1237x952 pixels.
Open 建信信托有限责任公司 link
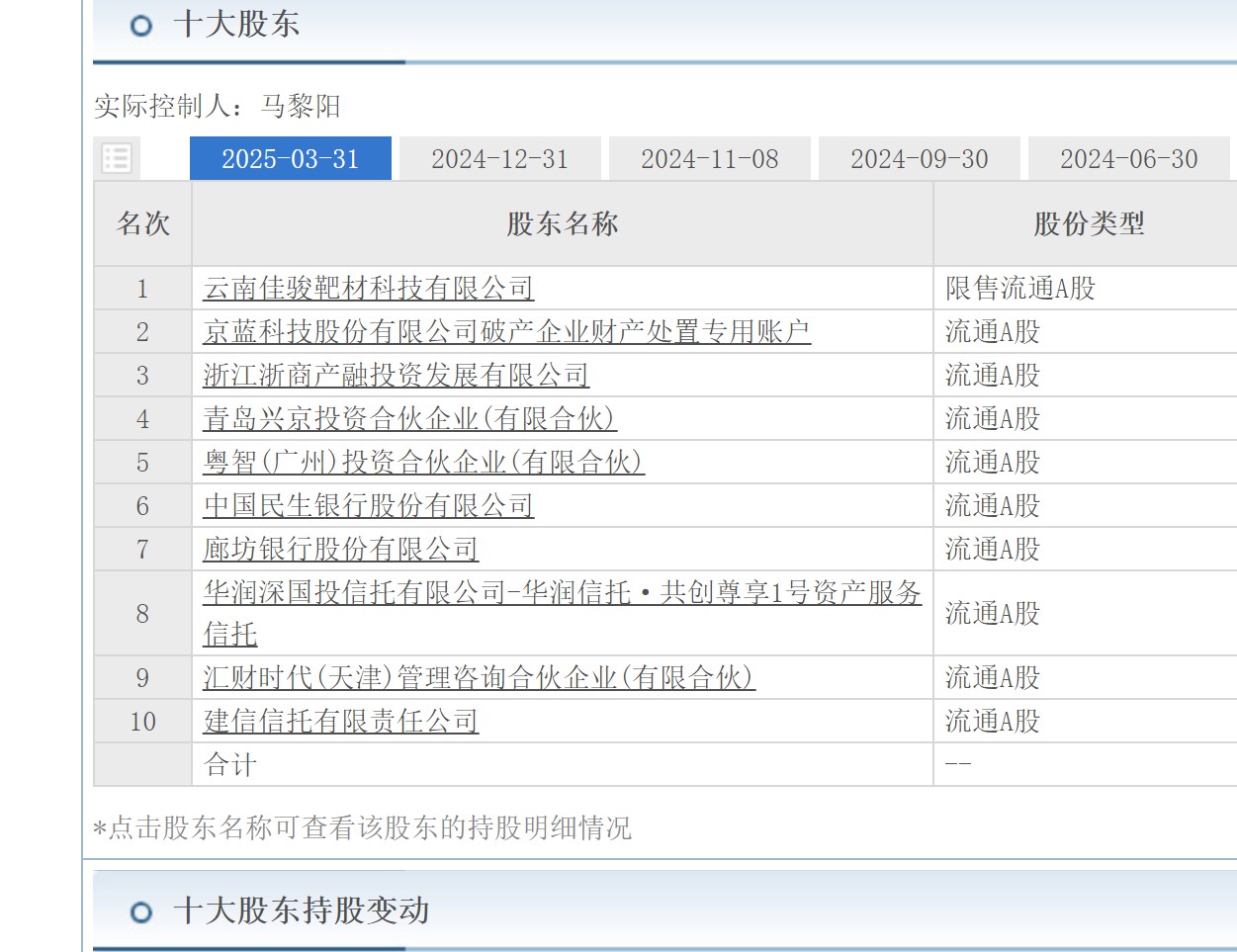point(340,721)
